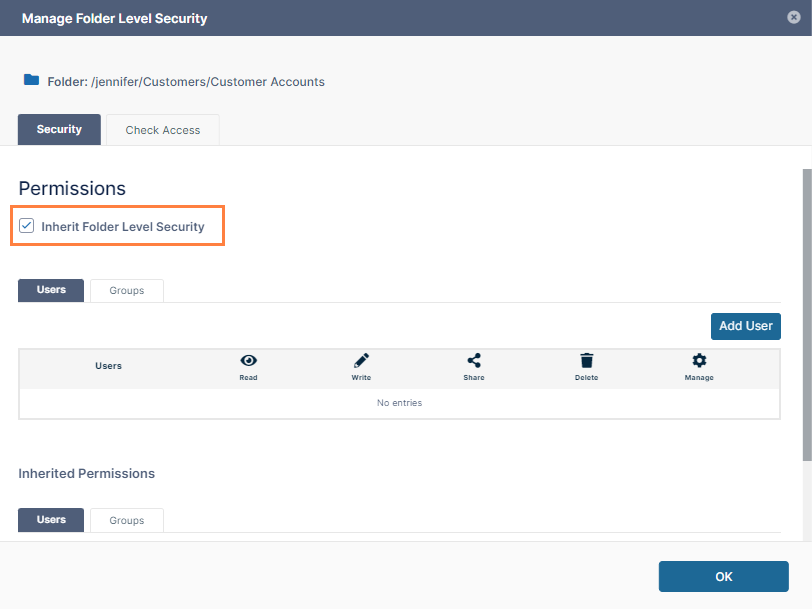Screen dimensions: 812x609
Task: Click the Share icon in permissions table
Action: point(474,361)
